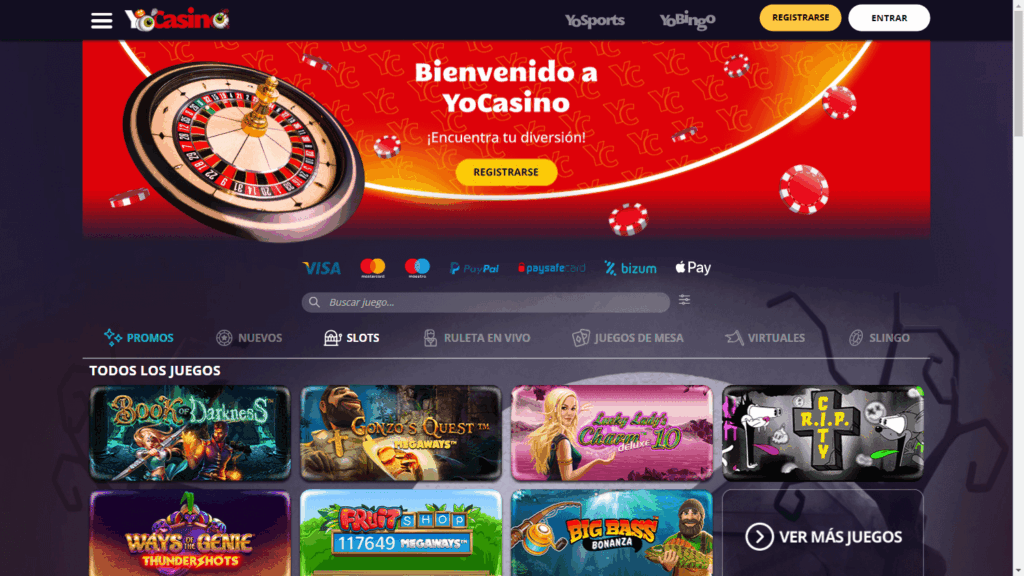This screenshot has width=1024, height=576.
Task: Open the Gonzo's Quest Megaways game thumbnail
Action: point(401,433)
